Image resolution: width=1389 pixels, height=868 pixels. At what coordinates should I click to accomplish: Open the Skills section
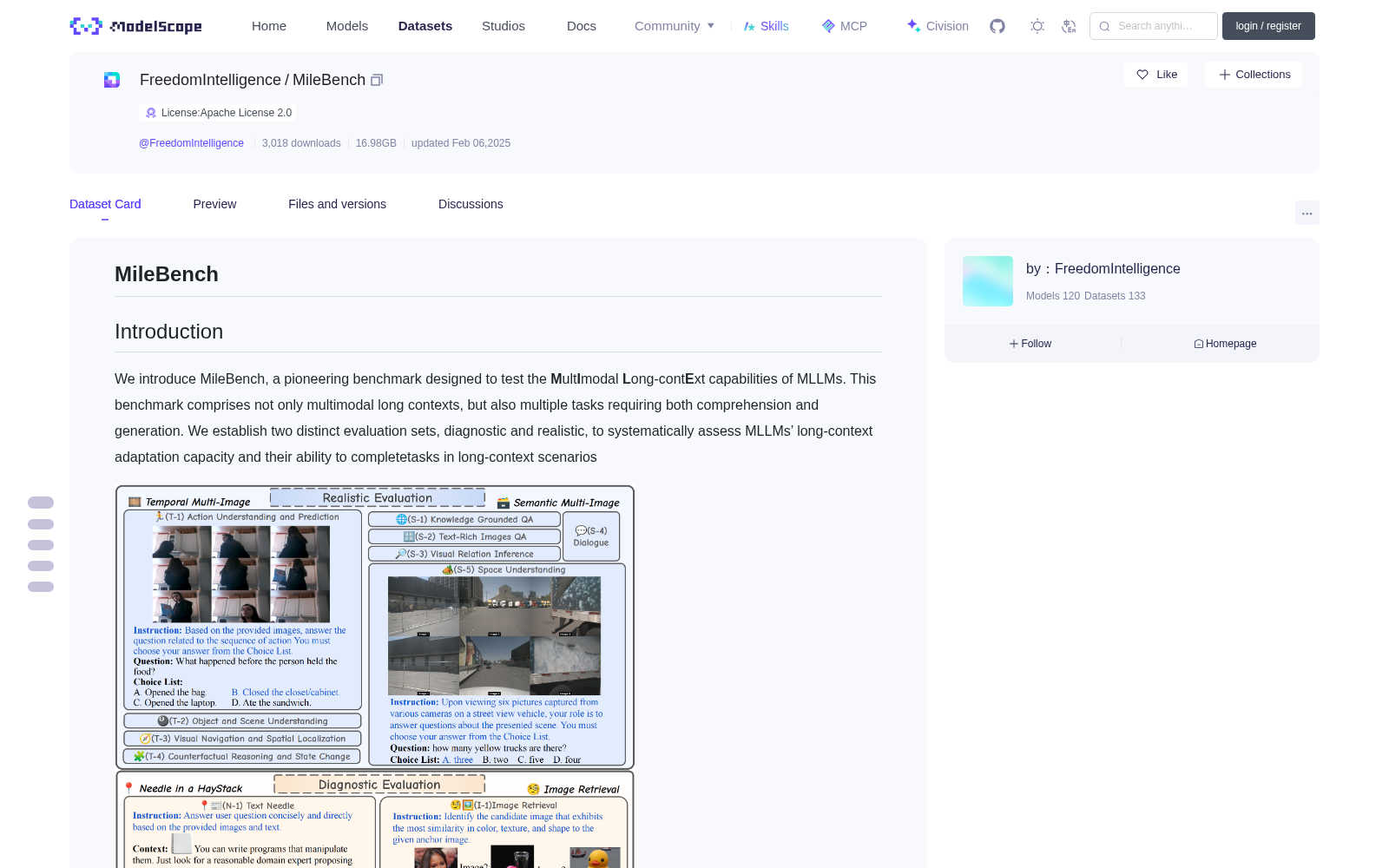766,26
